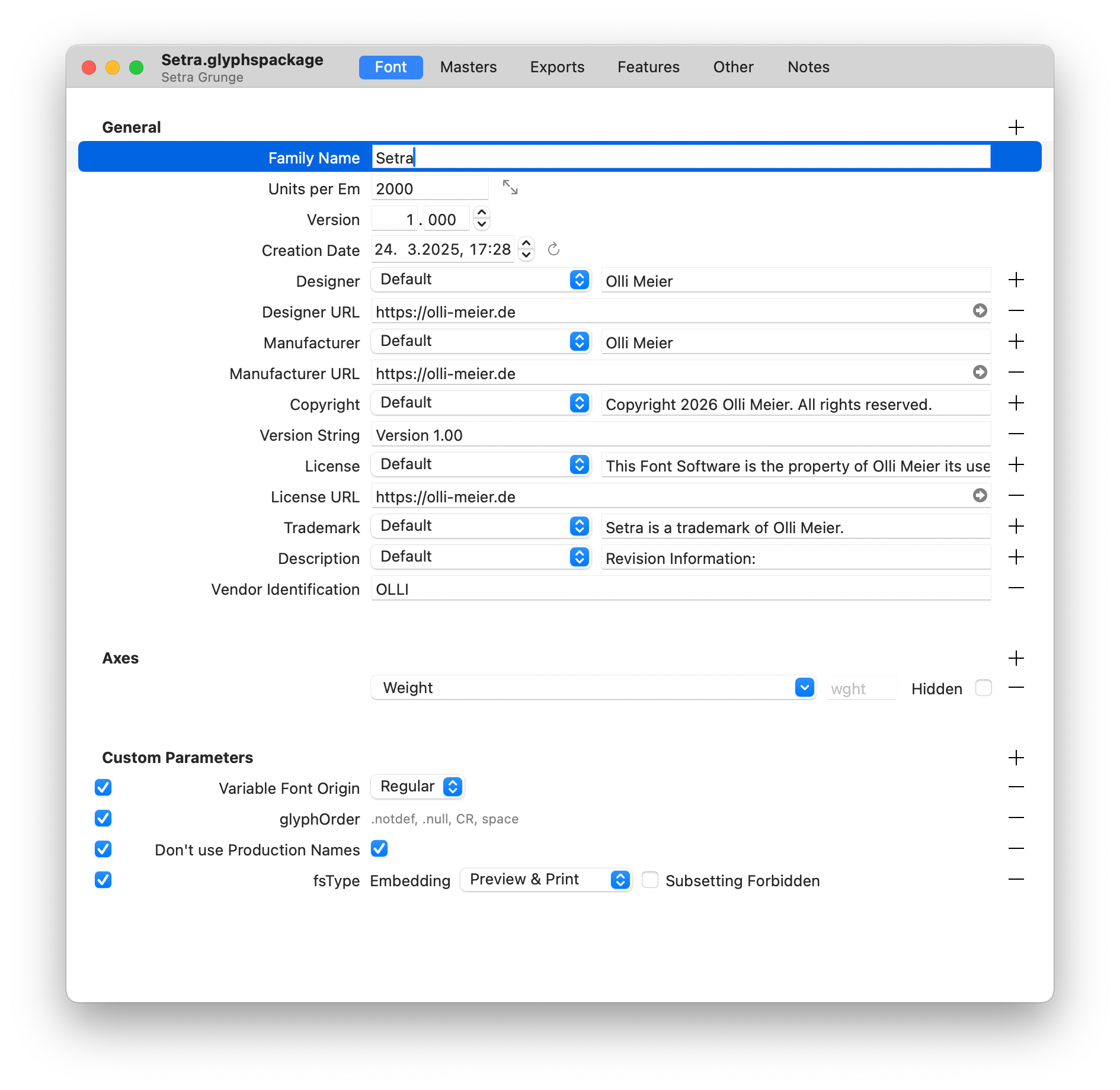Click the refresh icon beside Creation Date
Screen dimensions: 1120x1090
pyautogui.click(x=553, y=249)
